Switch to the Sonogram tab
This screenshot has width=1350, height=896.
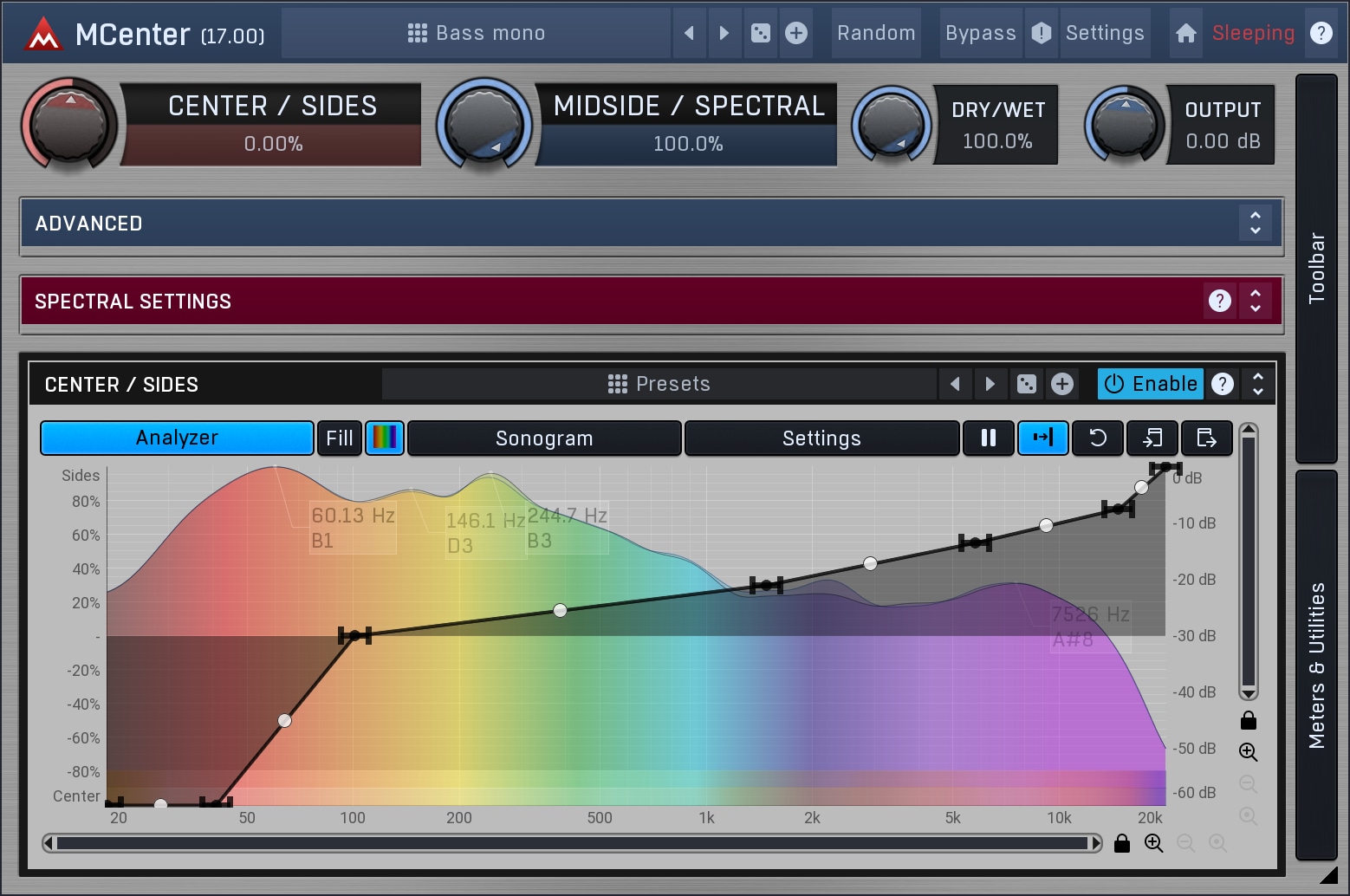click(x=544, y=438)
